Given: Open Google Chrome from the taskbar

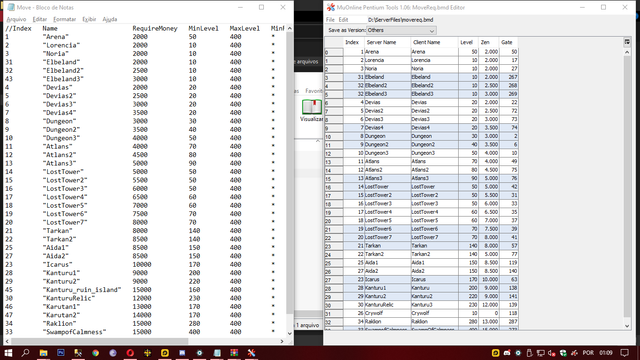Looking at the screenshot, I should 96,353.
